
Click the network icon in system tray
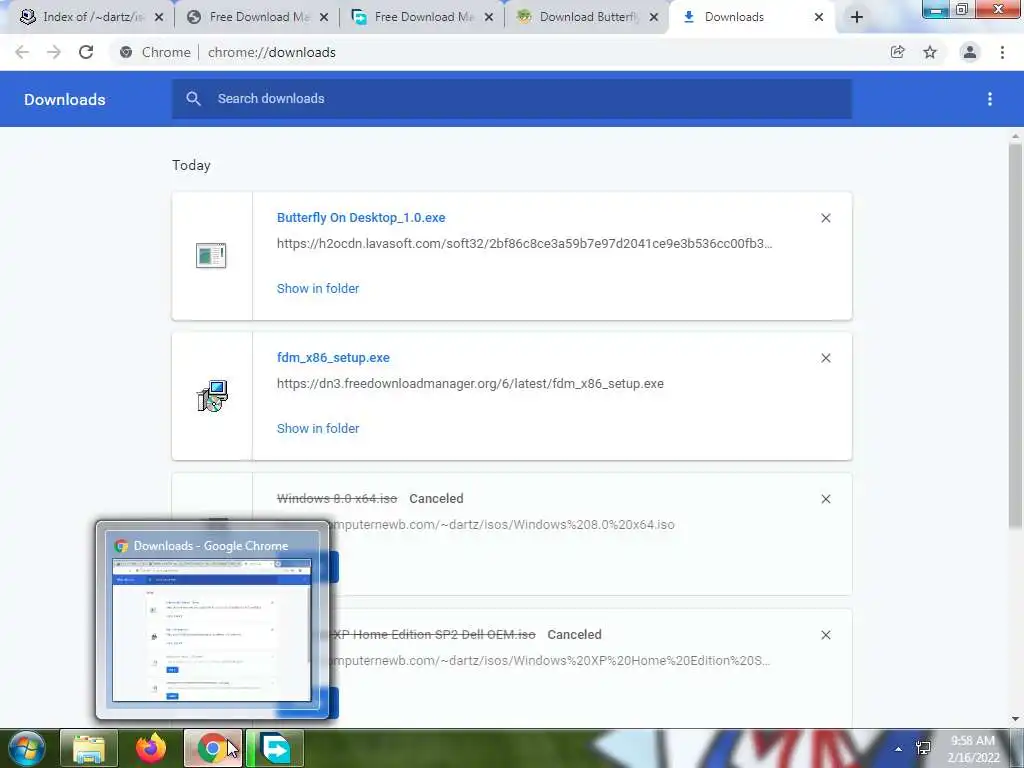tap(923, 748)
